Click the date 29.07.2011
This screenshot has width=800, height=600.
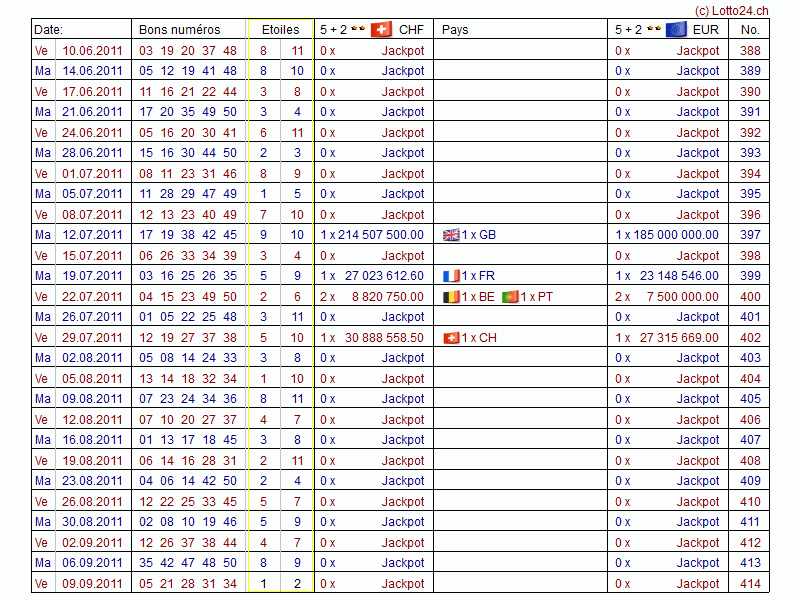pos(92,338)
